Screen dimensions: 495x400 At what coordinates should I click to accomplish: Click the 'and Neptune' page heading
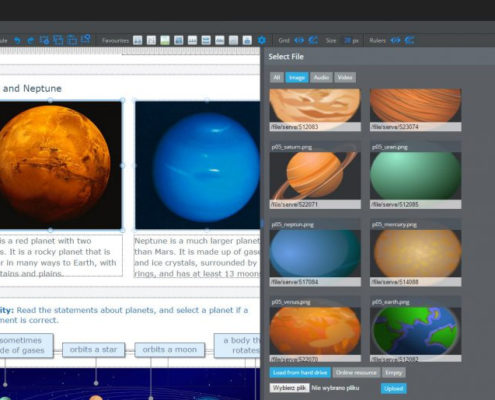32,89
